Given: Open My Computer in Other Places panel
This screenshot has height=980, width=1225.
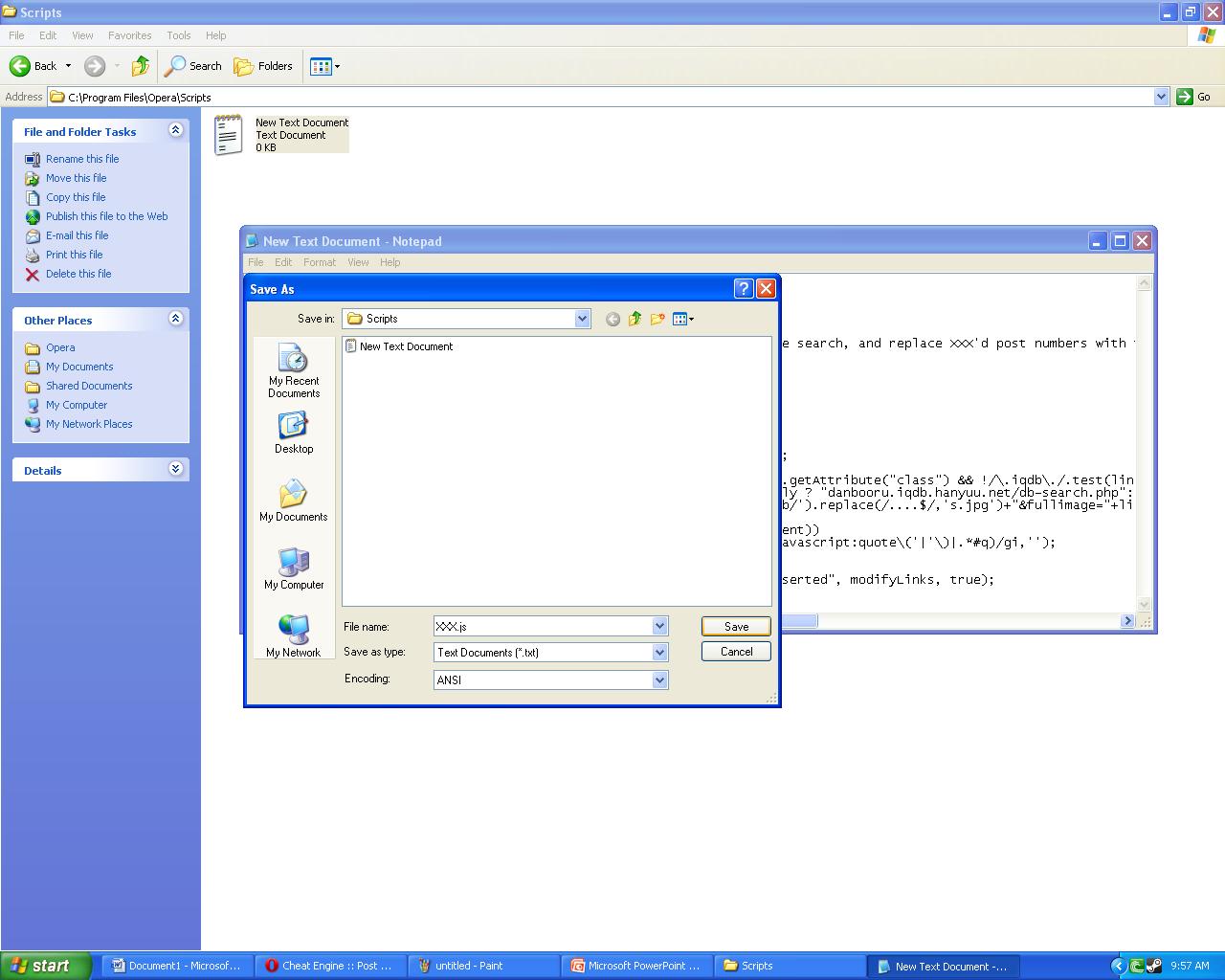Looking at the screenshot, I should (77, 405).
